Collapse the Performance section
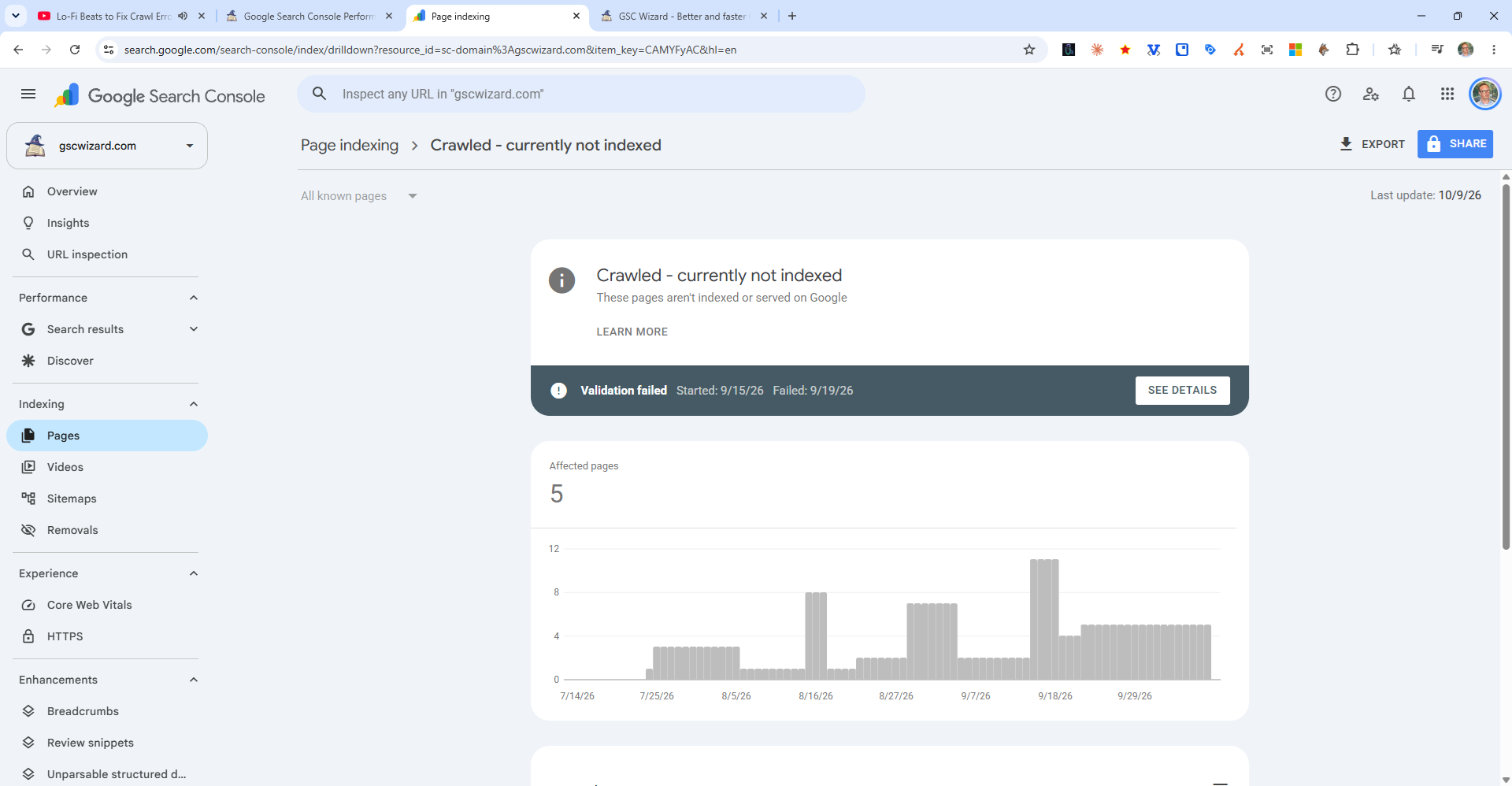Screen dimensions: 1512x786 click(x=194, y=298)
